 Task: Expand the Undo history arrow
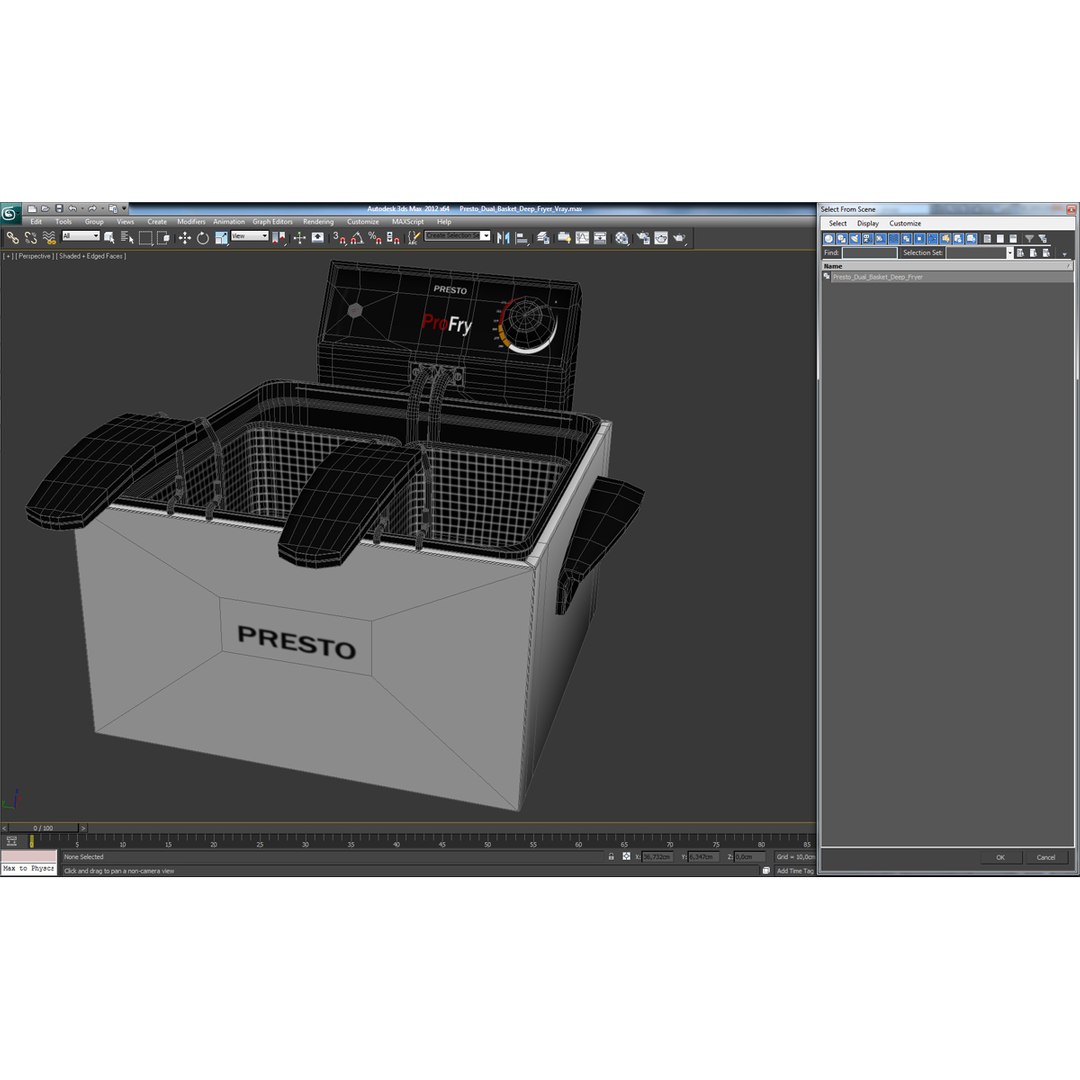click(x=82, y=209)
